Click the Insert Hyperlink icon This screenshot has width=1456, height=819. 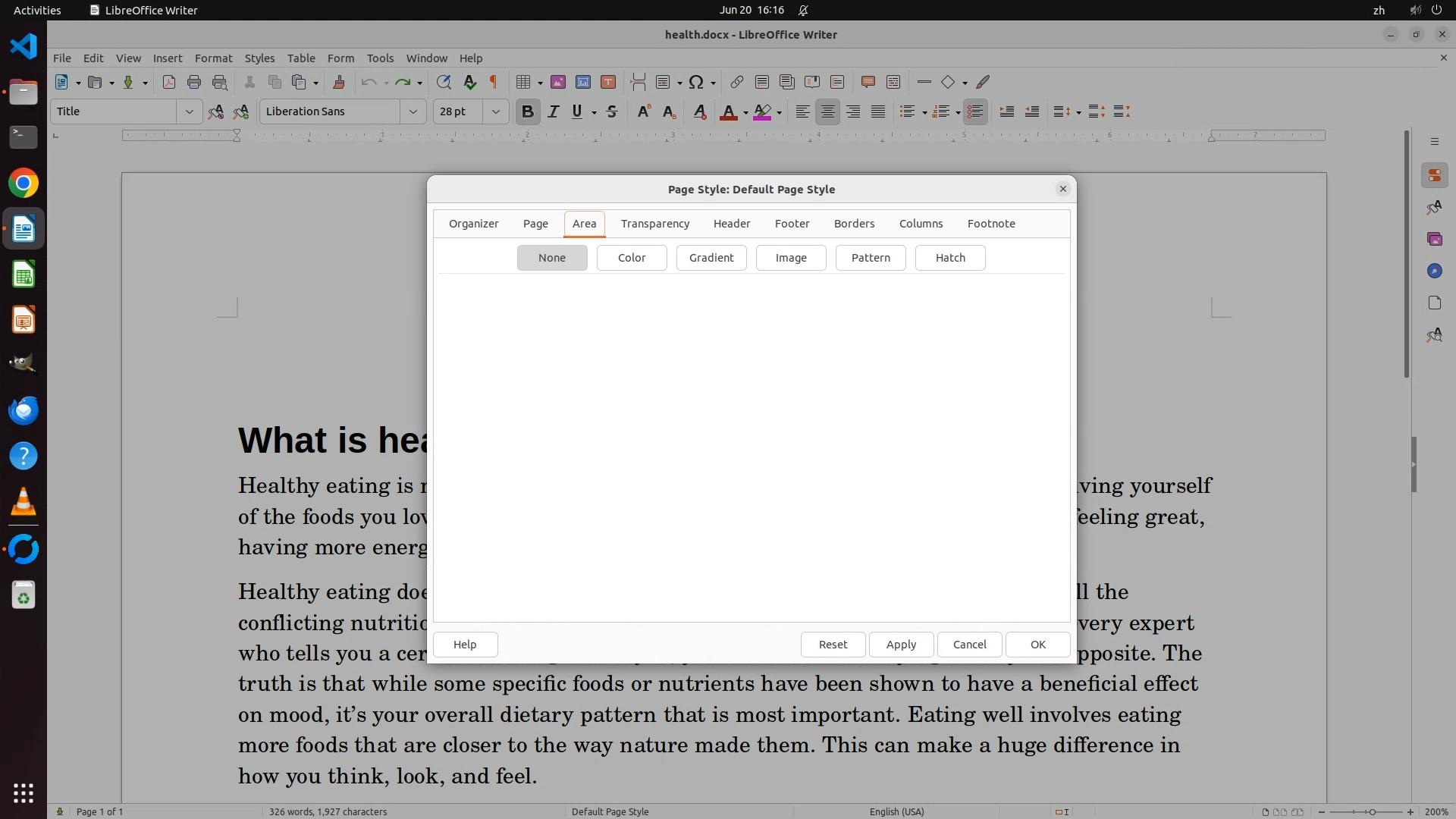click(x=736, y=83)
